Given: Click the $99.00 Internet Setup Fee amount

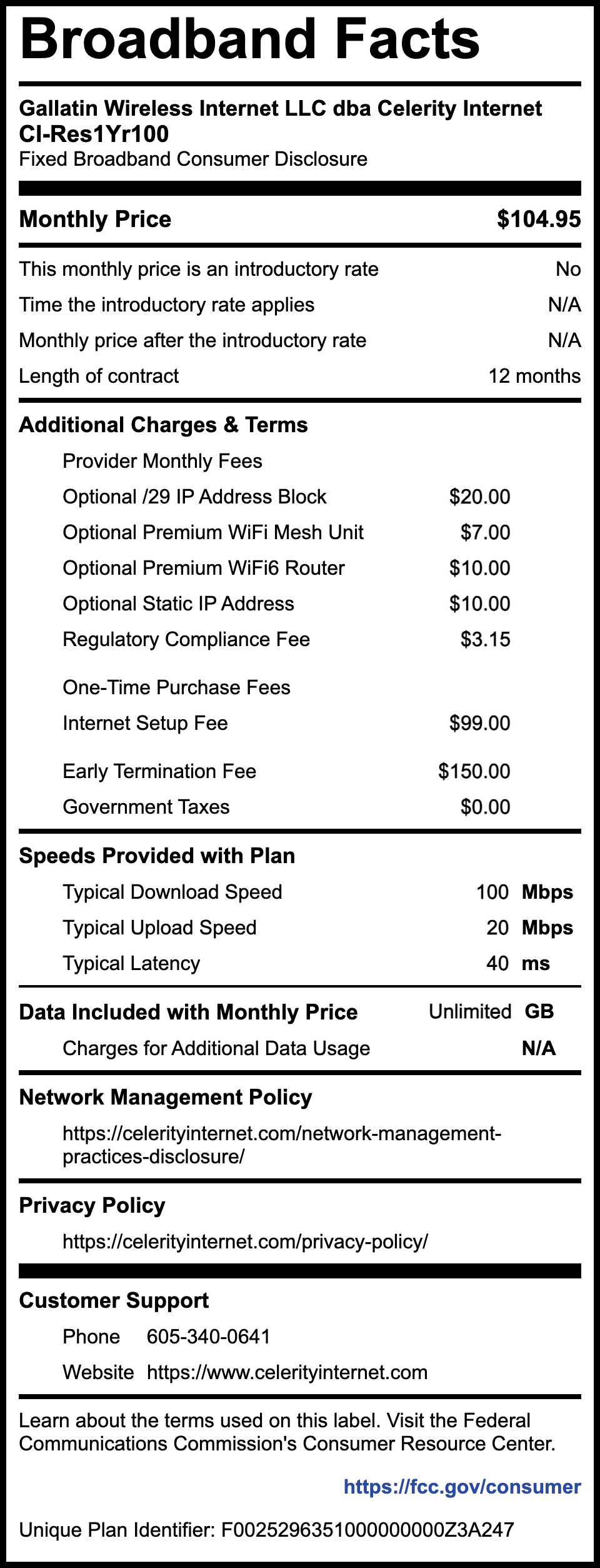Looking at the screenshot, I should [479, 723].
